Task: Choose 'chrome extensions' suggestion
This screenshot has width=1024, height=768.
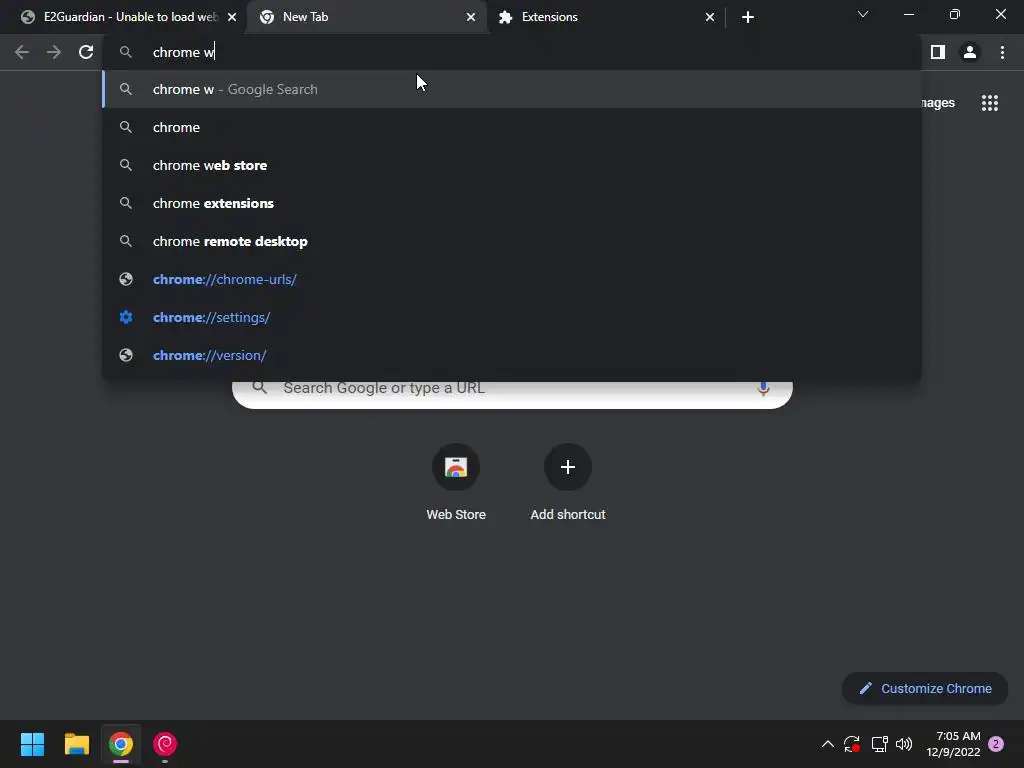Action: coord(511,203)
